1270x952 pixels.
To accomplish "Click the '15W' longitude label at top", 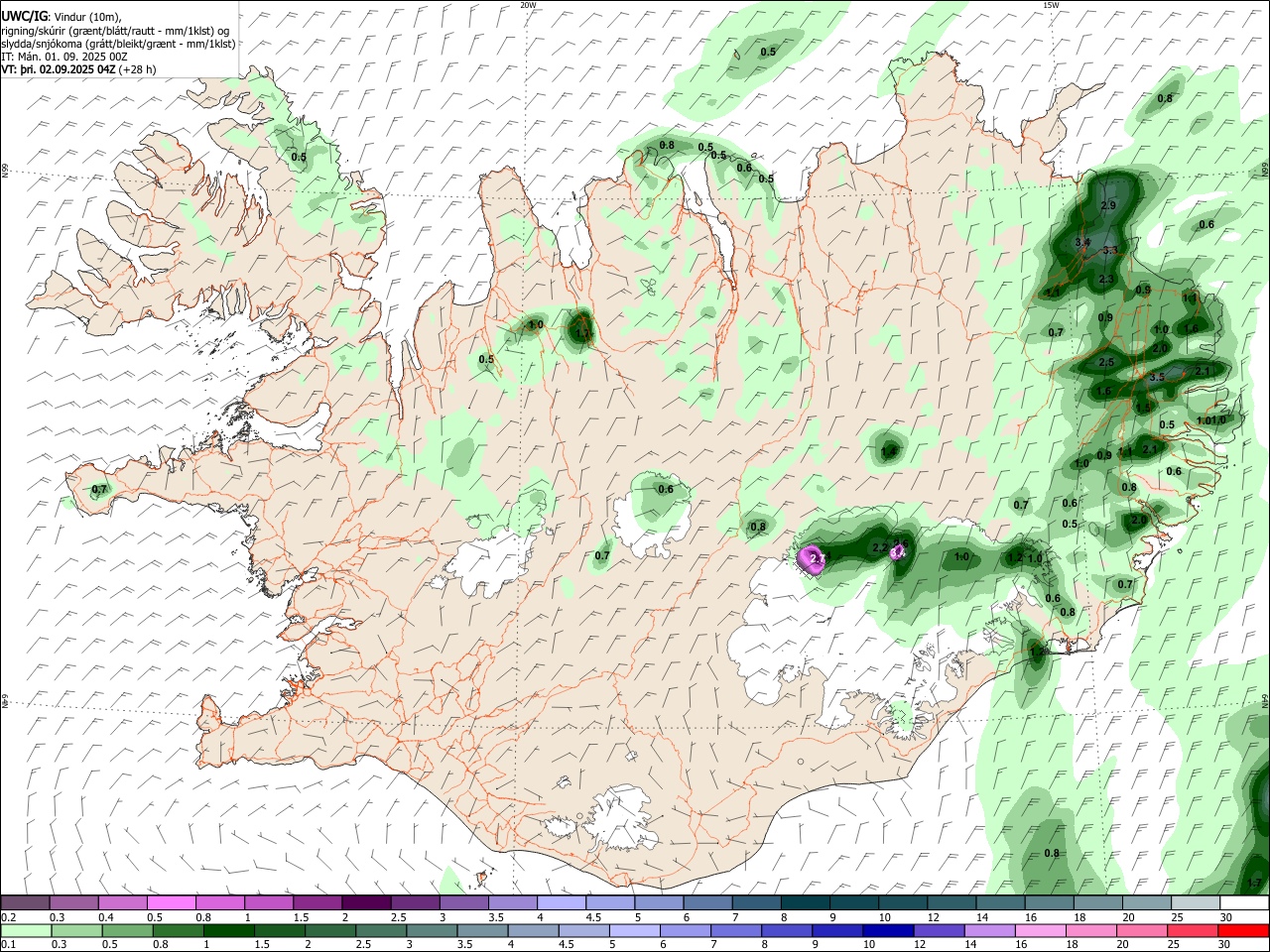I will click(x=1051, y=5).
